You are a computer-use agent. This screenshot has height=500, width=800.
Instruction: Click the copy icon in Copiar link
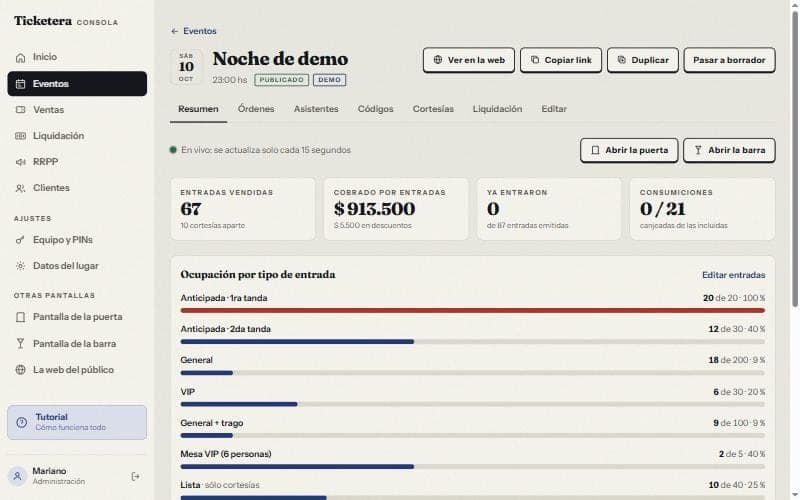click(x=535, y=60)
